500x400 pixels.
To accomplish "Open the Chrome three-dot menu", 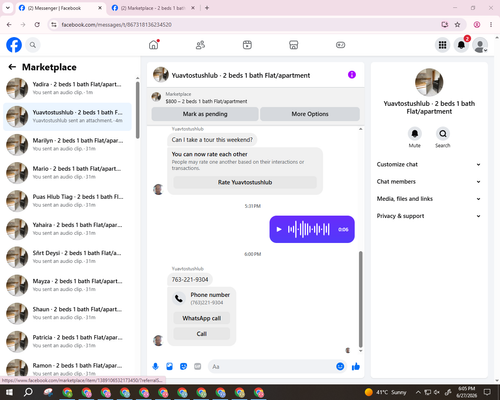I will pyautogui.click(x=491, y=25).
